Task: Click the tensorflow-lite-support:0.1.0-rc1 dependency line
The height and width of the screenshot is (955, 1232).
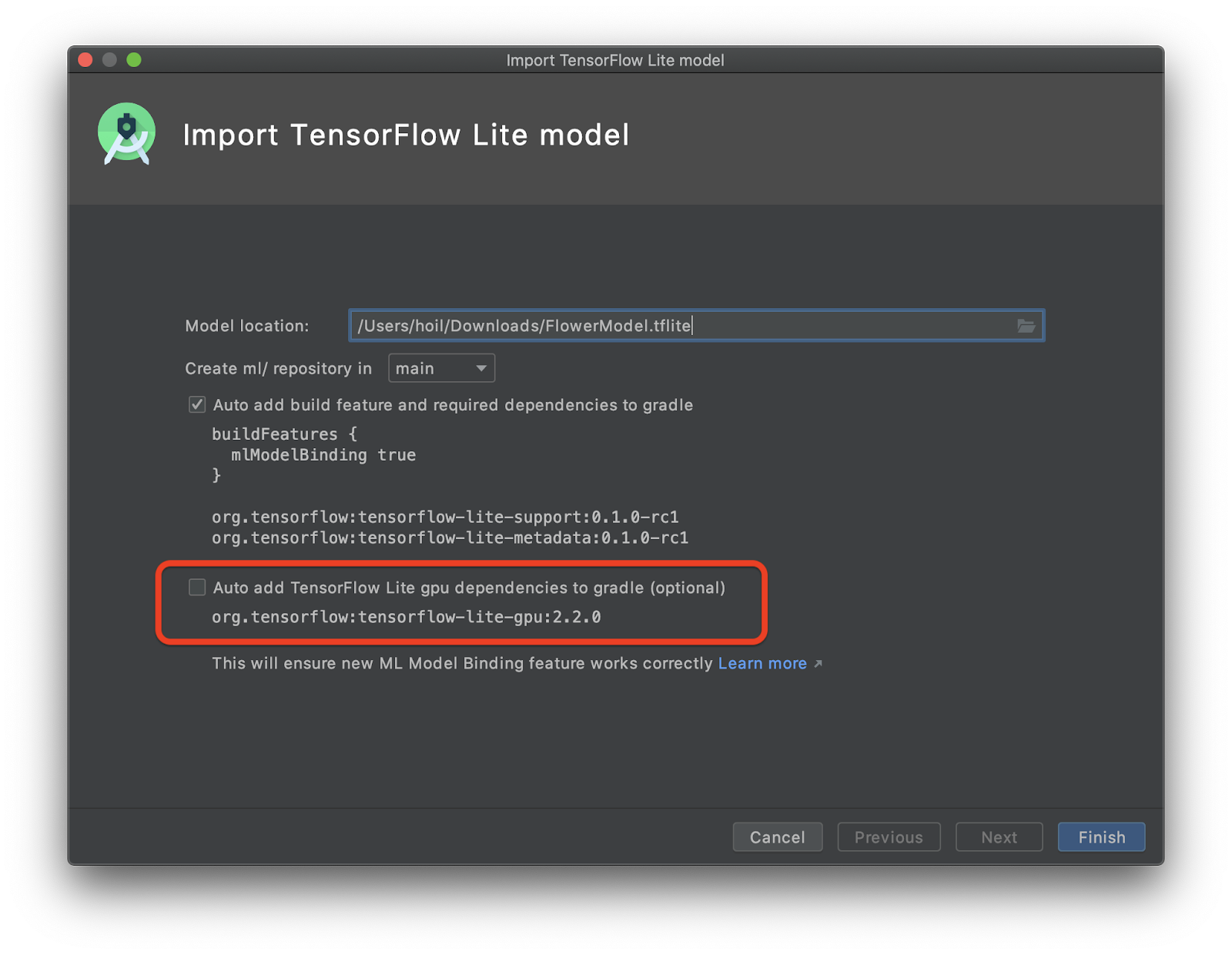Action: coord(445,517)
